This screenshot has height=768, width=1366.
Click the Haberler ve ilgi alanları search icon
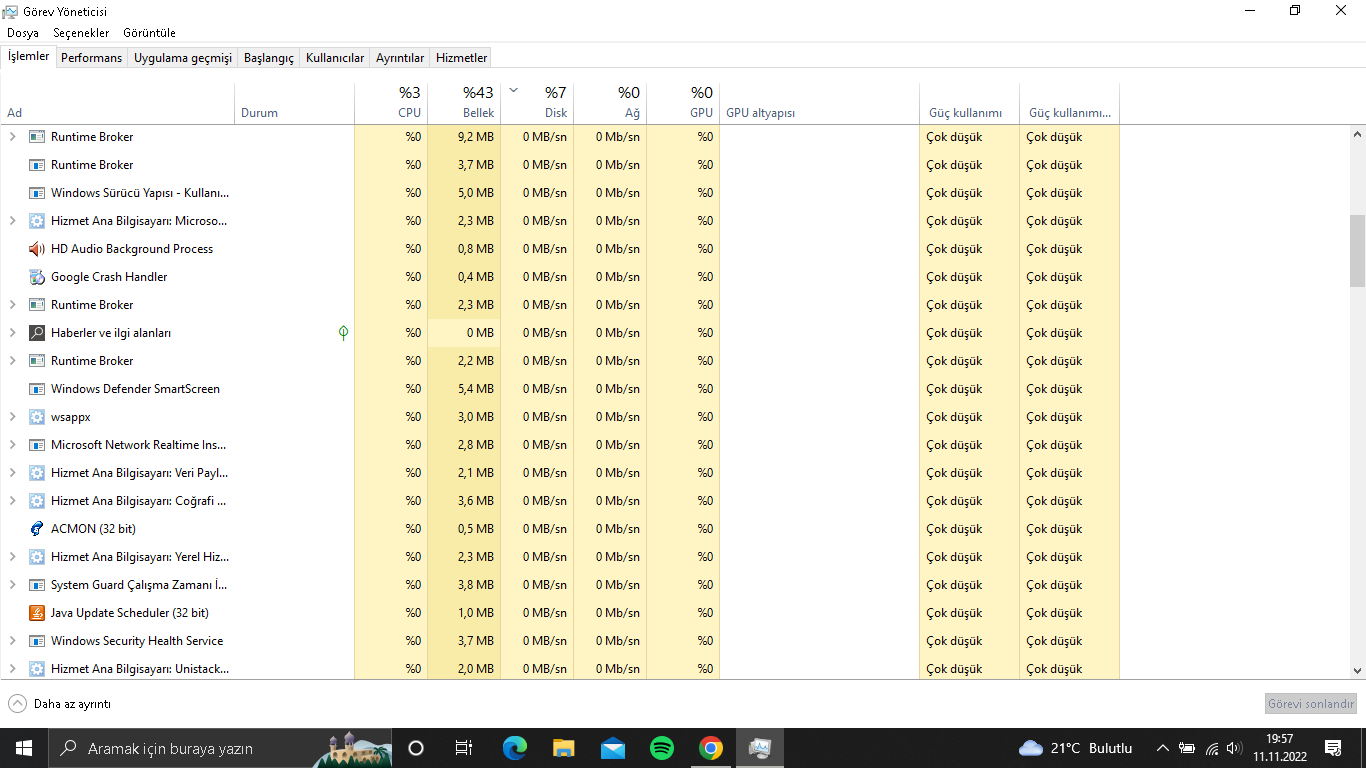pos(37,333)
